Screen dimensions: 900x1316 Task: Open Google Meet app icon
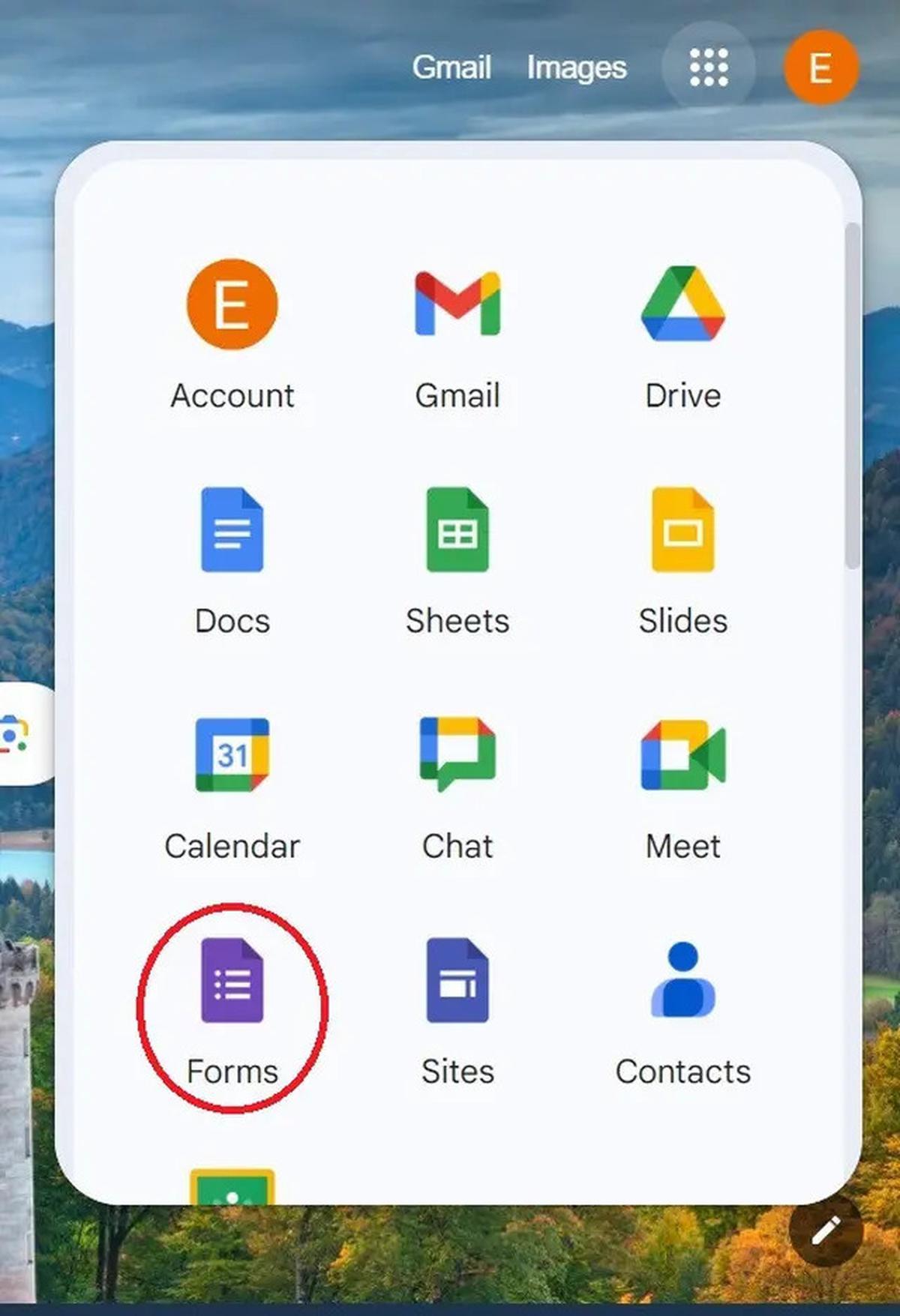tap(682, 754)
